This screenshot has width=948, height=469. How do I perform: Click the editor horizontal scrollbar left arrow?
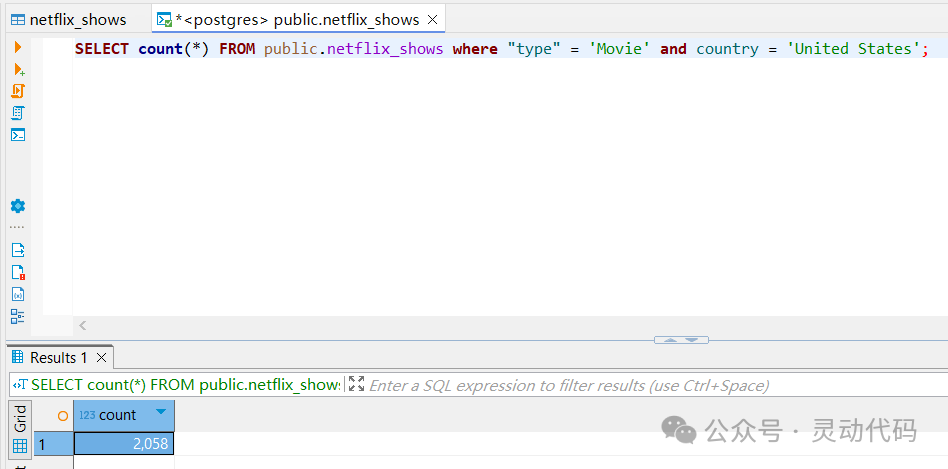point(83,326)
